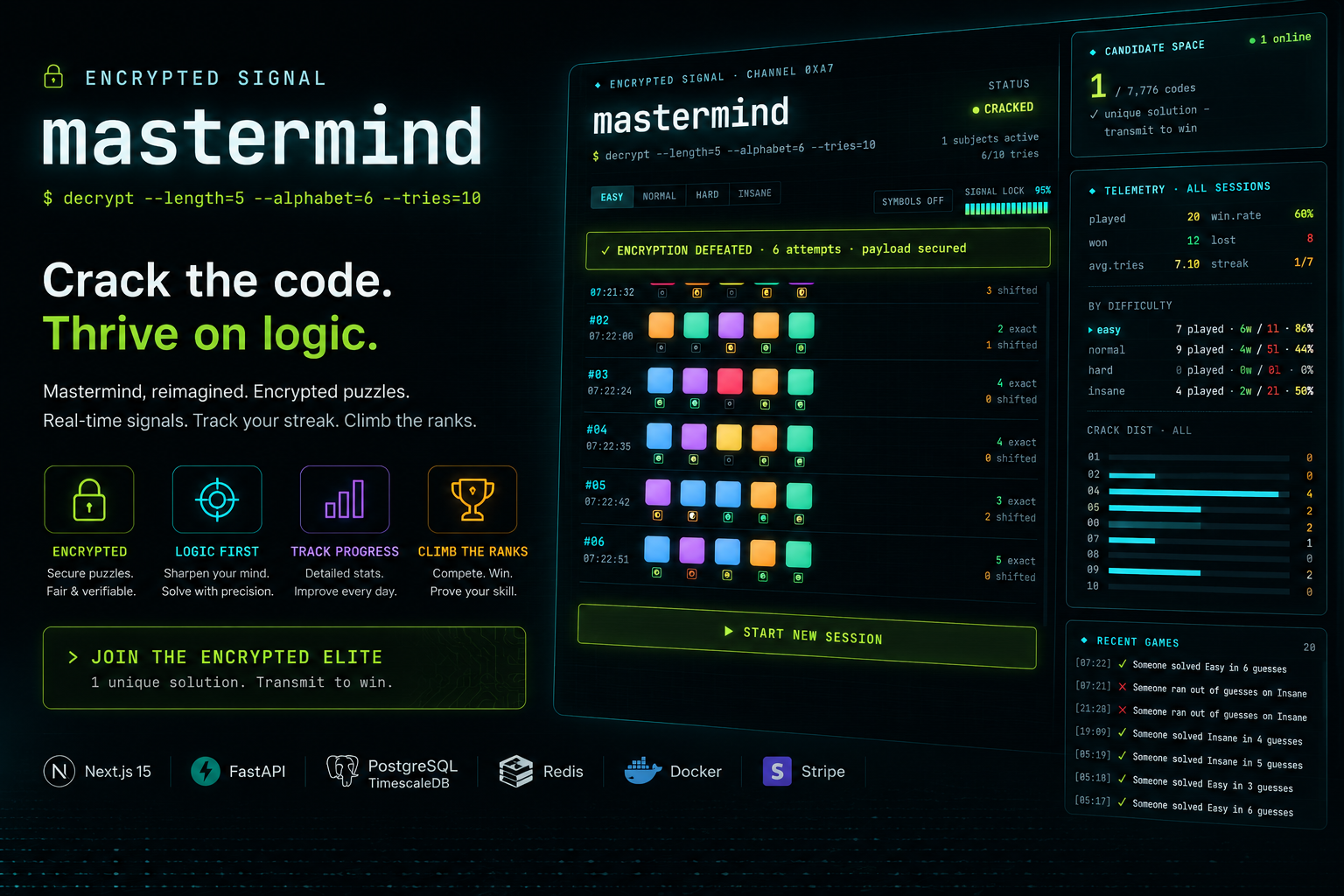Click the '5 exact' result in guess #06
The height and width of the screenshot is (896, 1344).
(x=1015, y=561)
